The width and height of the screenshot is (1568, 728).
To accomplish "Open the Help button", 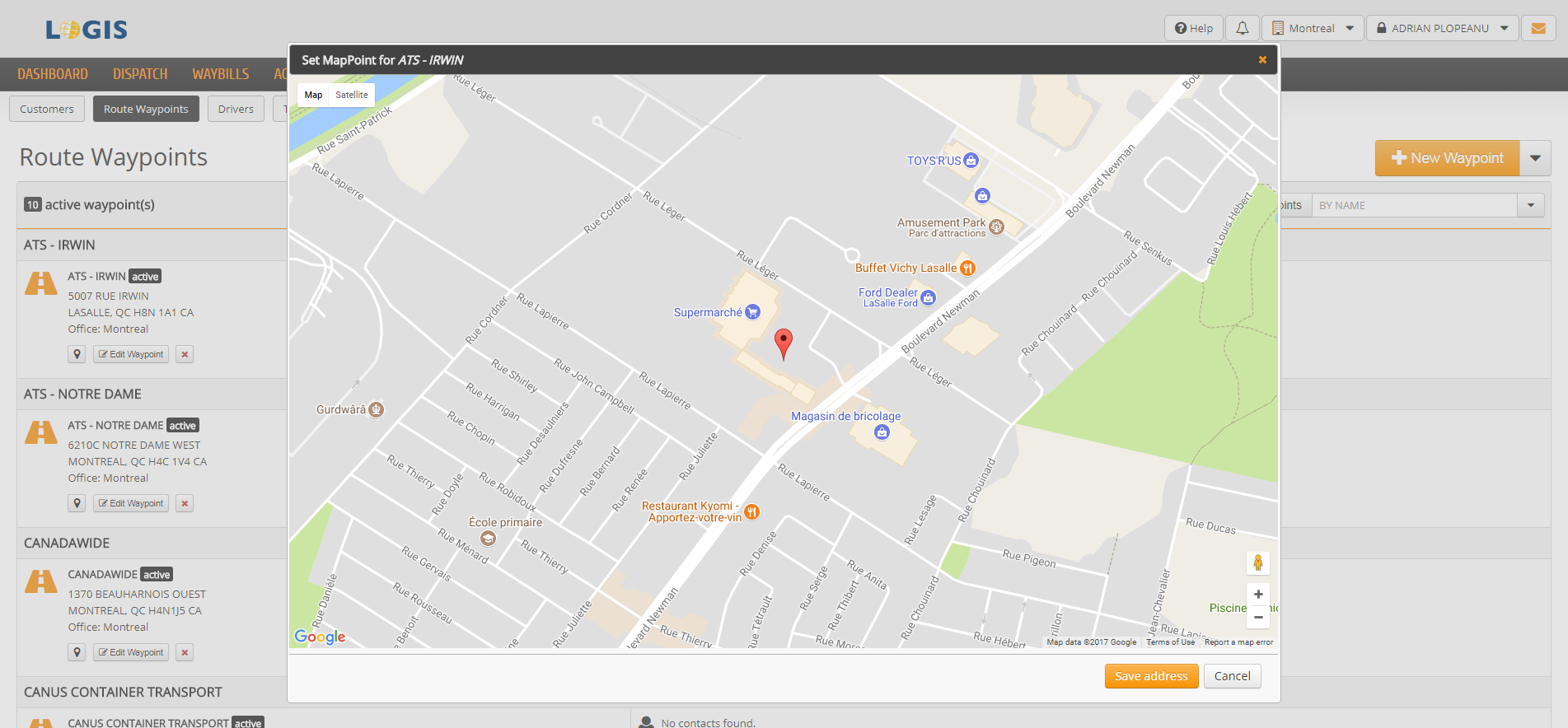I will click(x=1193, y=28).
